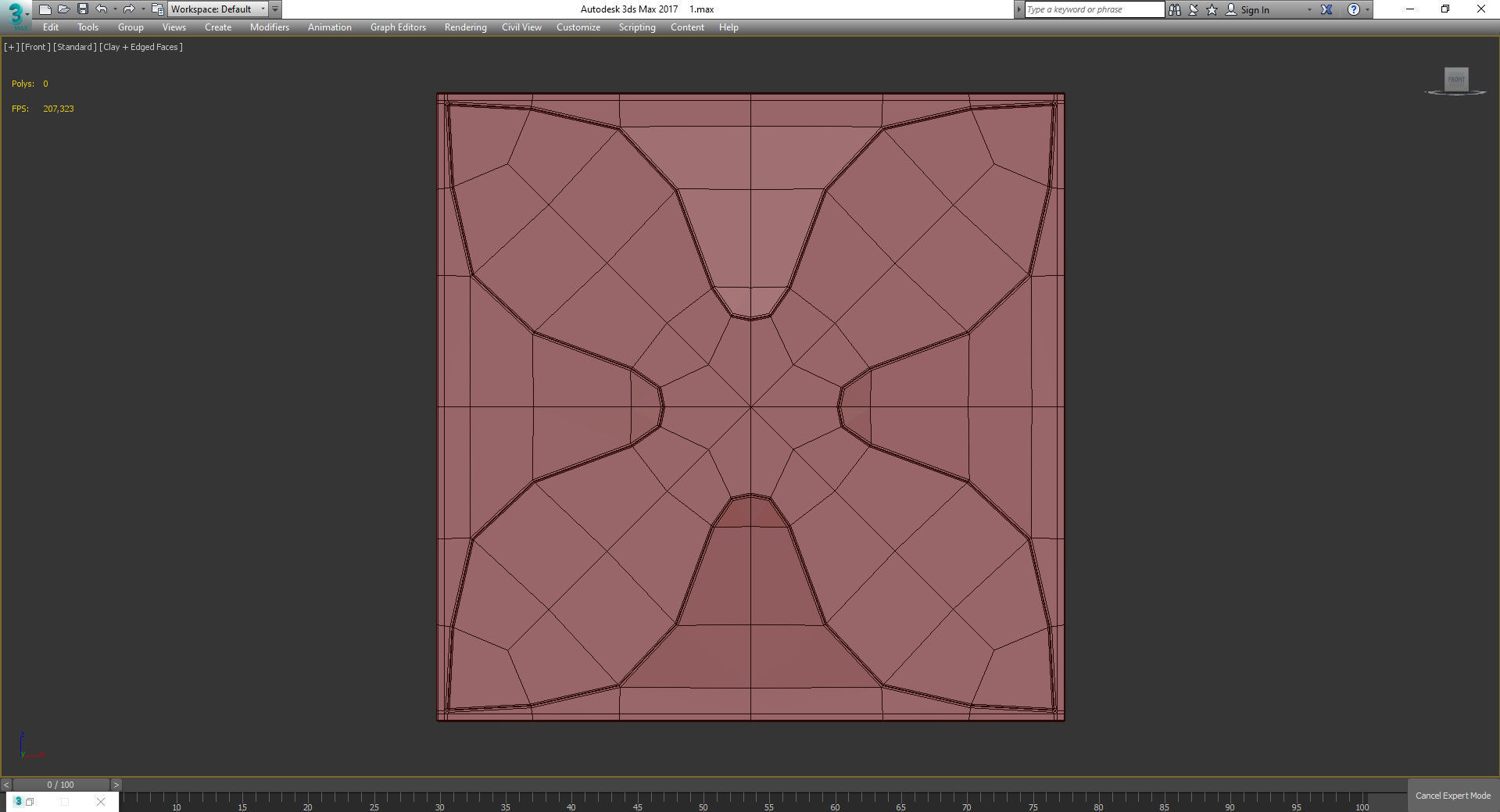
Task: Click the center vertex of the mesh
Action: point(750,406)
